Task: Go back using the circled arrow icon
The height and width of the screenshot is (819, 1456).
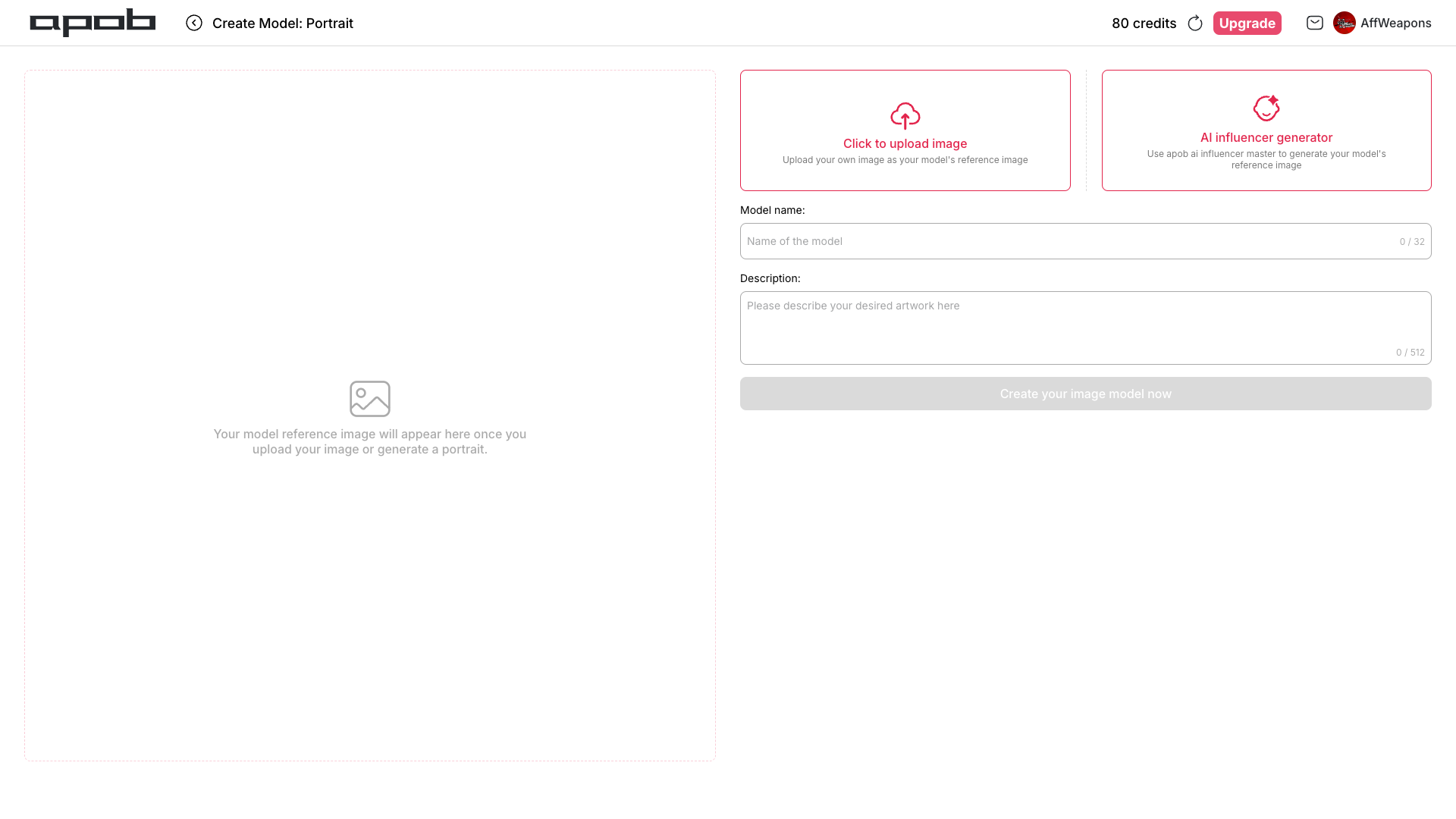Action: point(194,23)
